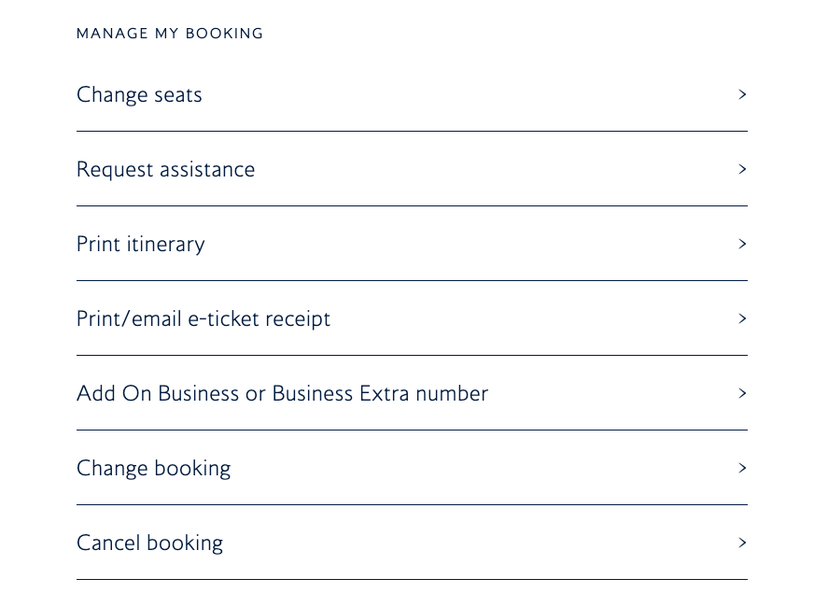The height and width of the screenshot is (607, 828).
Task: Click the chevron next to Change seats
Action: coord(743,94)
